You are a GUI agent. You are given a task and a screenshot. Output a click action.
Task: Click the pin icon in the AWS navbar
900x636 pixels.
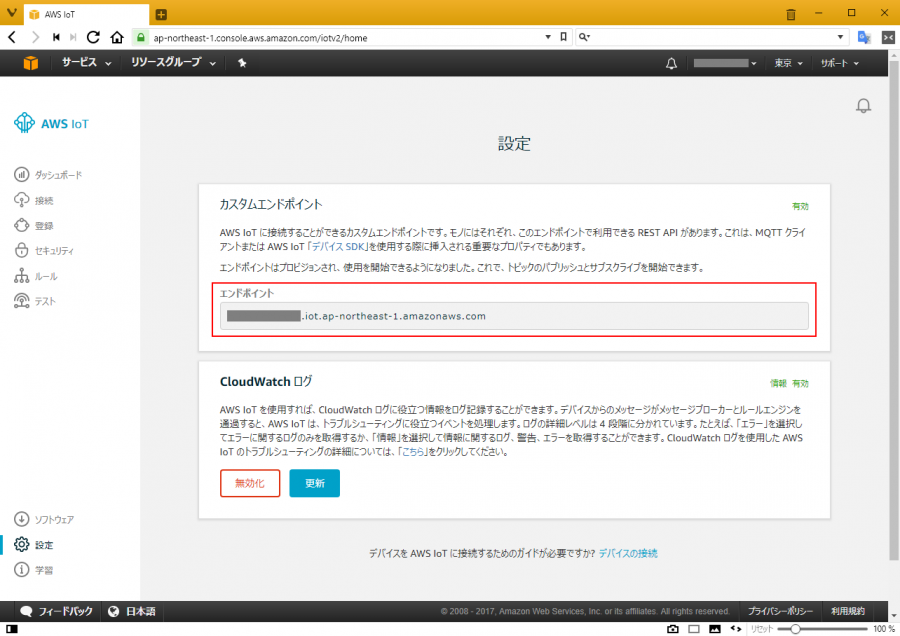[x=242, y=63]
